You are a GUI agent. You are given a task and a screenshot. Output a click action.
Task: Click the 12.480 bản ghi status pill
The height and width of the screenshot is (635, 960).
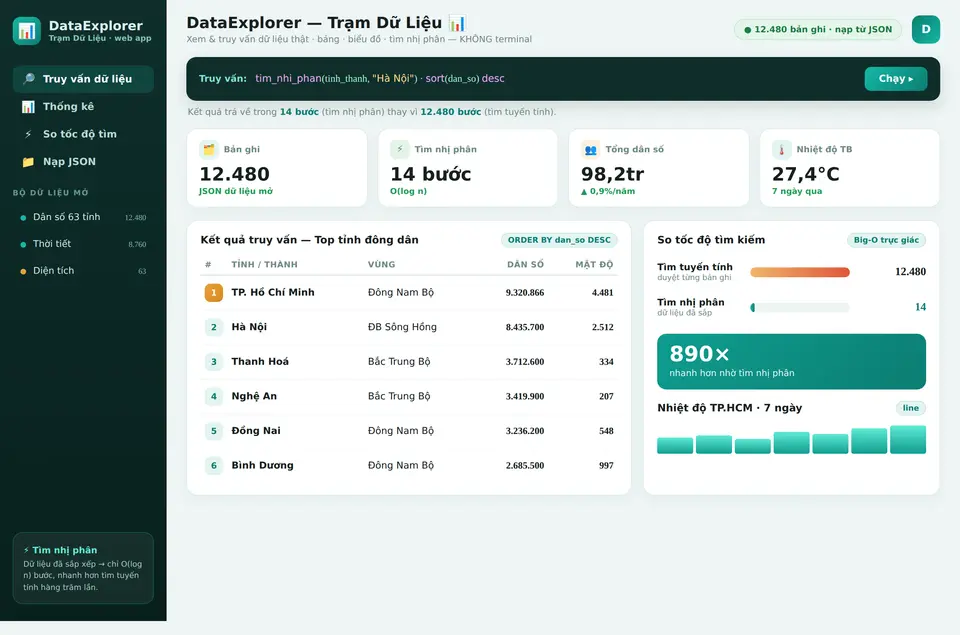pos(817,29)
